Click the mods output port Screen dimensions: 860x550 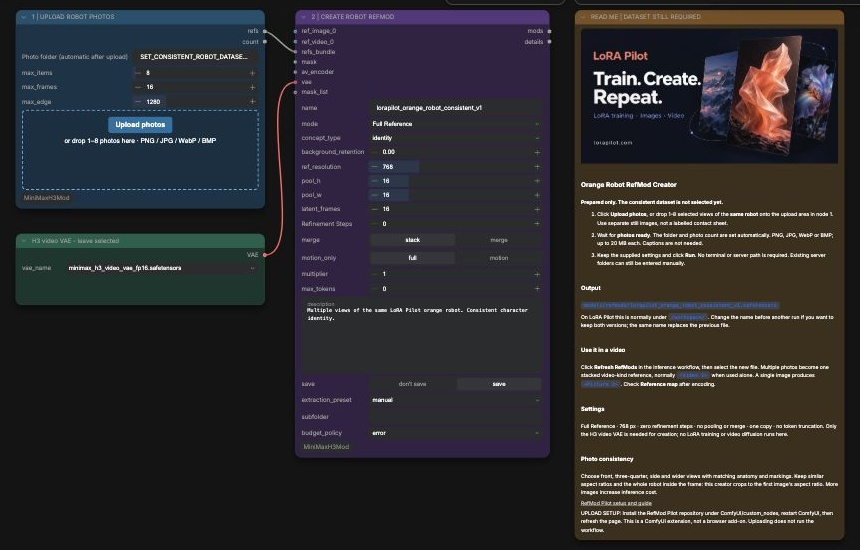click(x=550, y=31)
